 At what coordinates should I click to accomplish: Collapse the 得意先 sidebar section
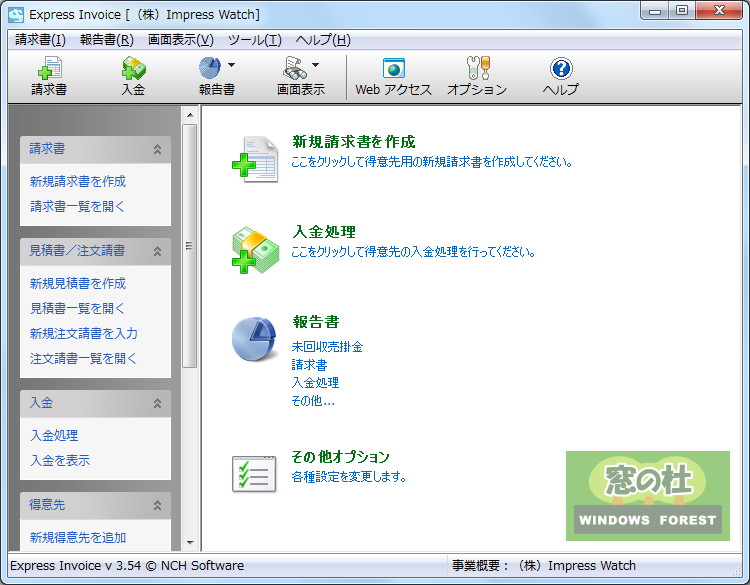click(x=157, y=505)
